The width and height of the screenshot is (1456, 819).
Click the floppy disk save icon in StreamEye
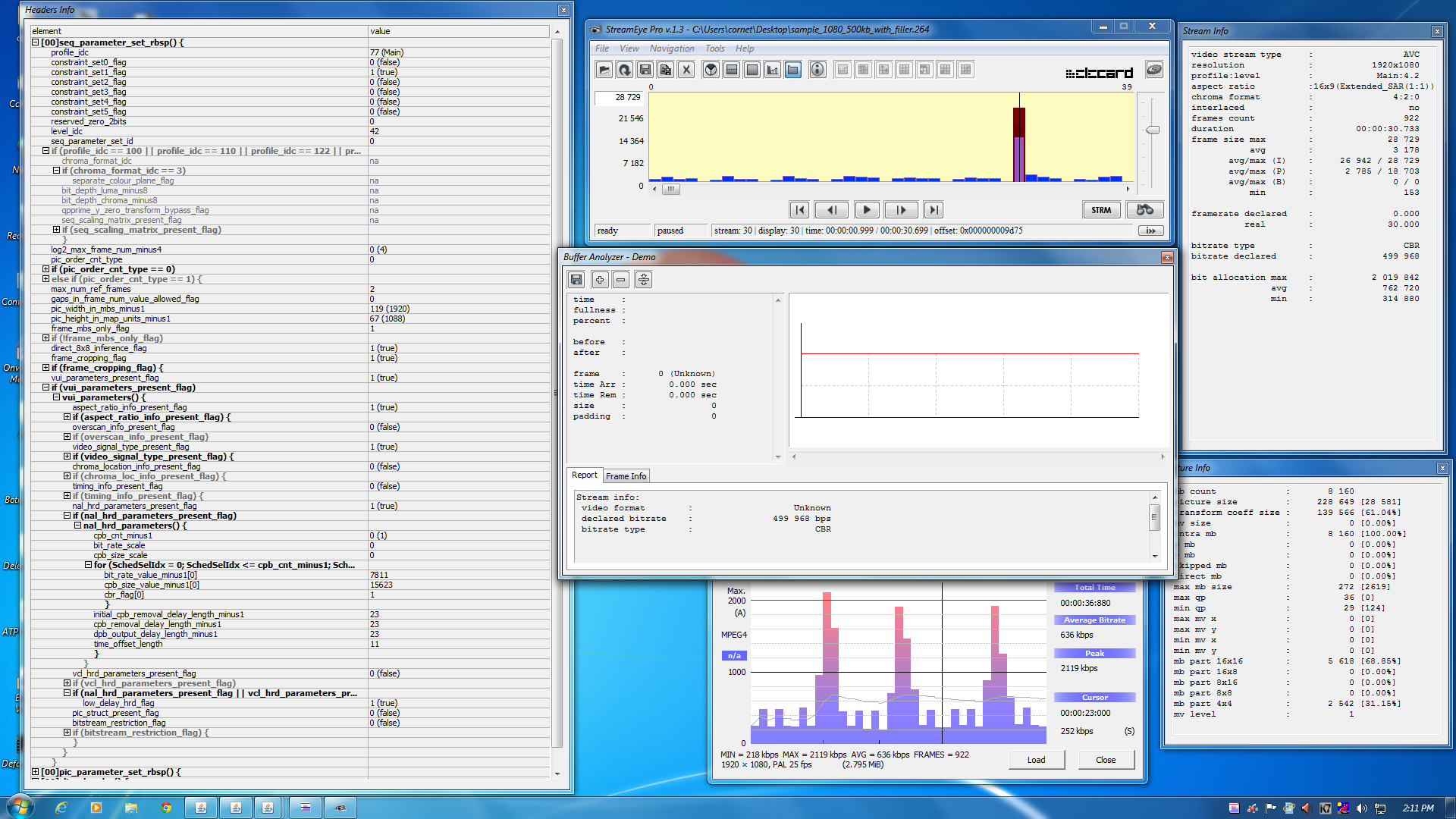(645, 70)
